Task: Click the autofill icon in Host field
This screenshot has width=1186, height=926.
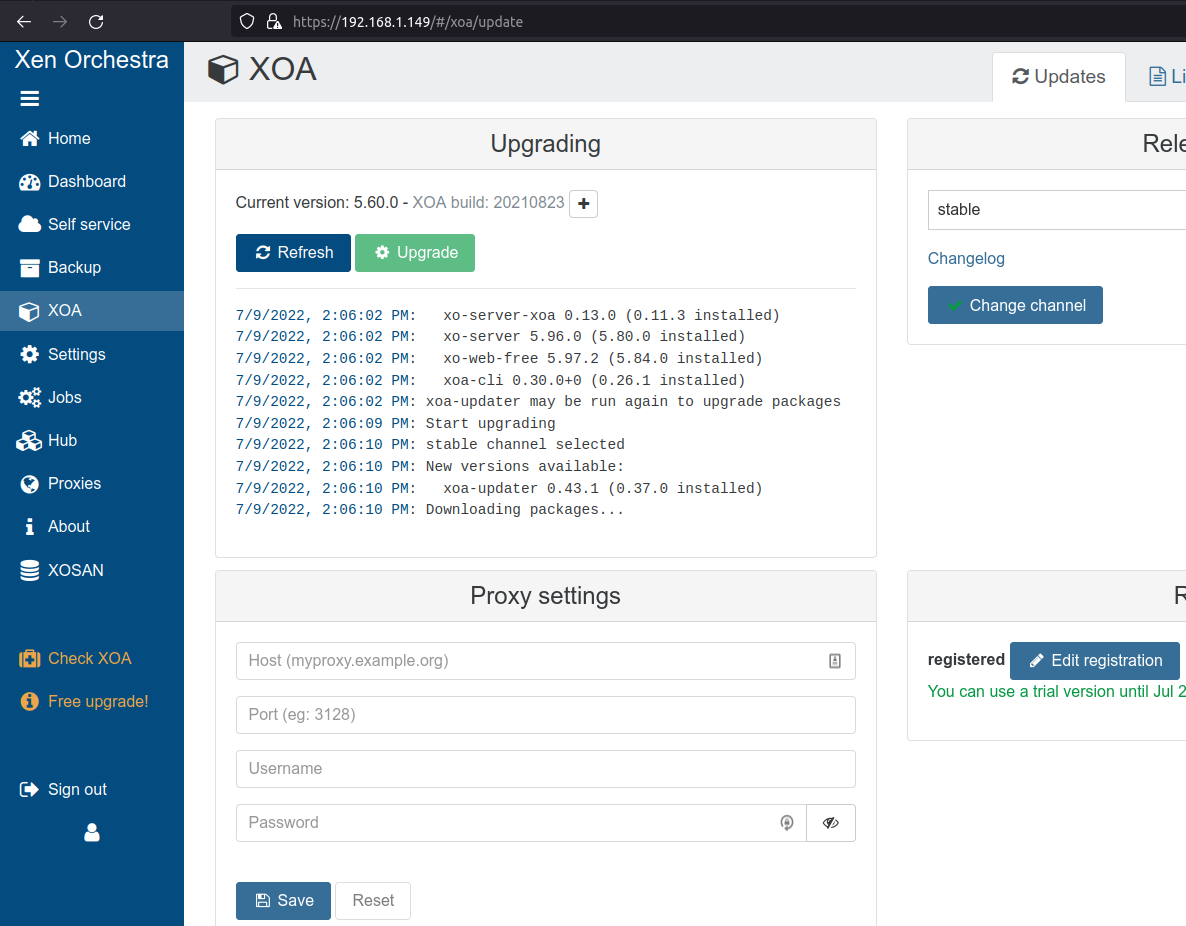Action: (835, 661)
